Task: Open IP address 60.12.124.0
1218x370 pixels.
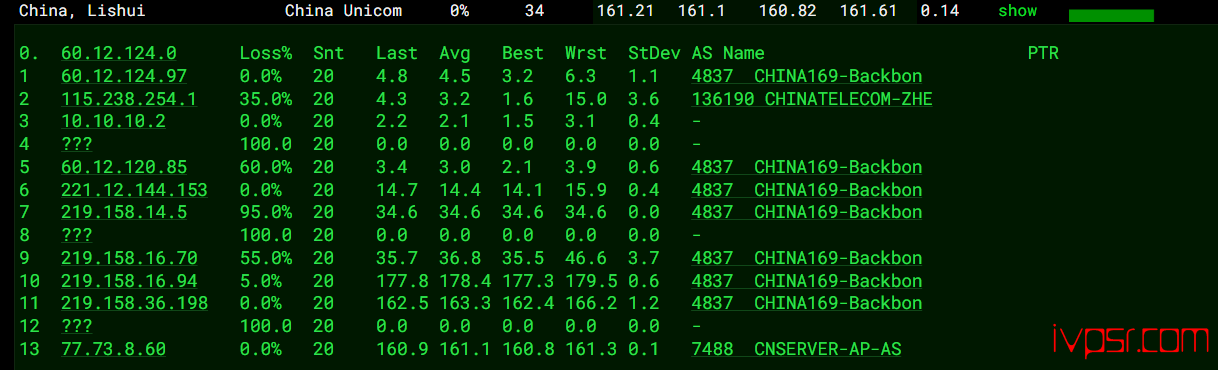Action: click(119, 53)
